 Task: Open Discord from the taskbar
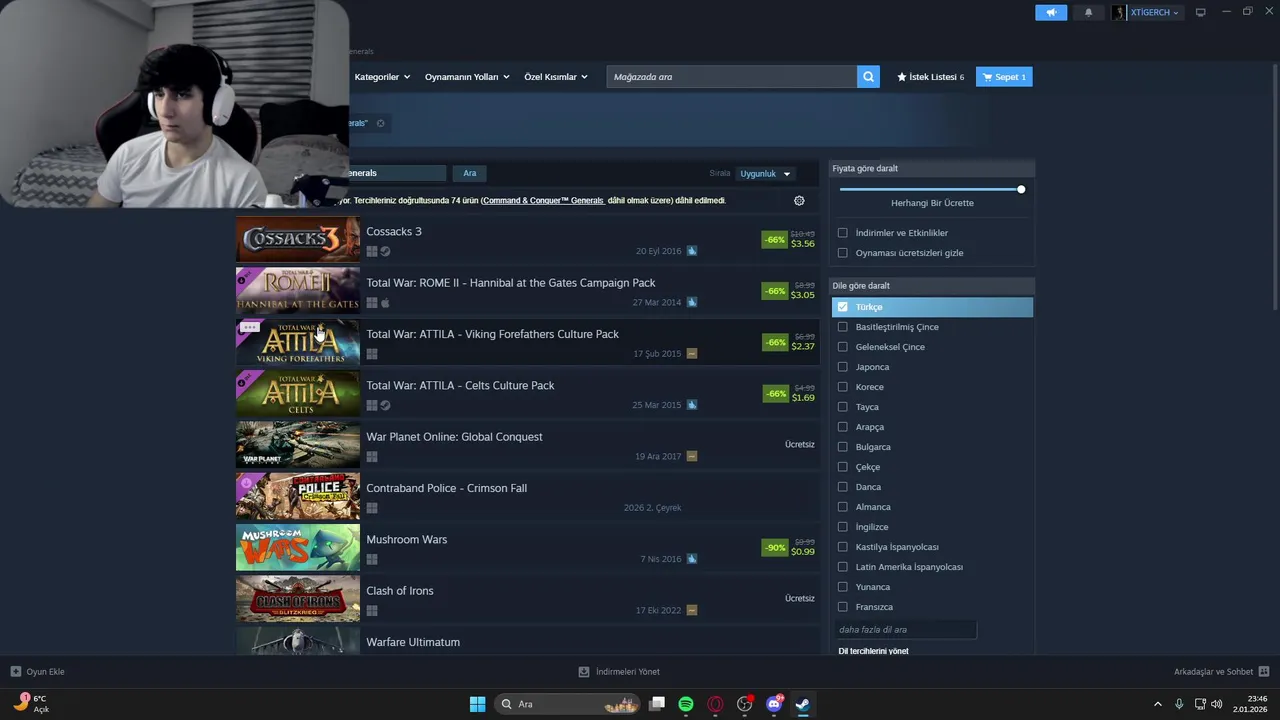click(774, 704)
